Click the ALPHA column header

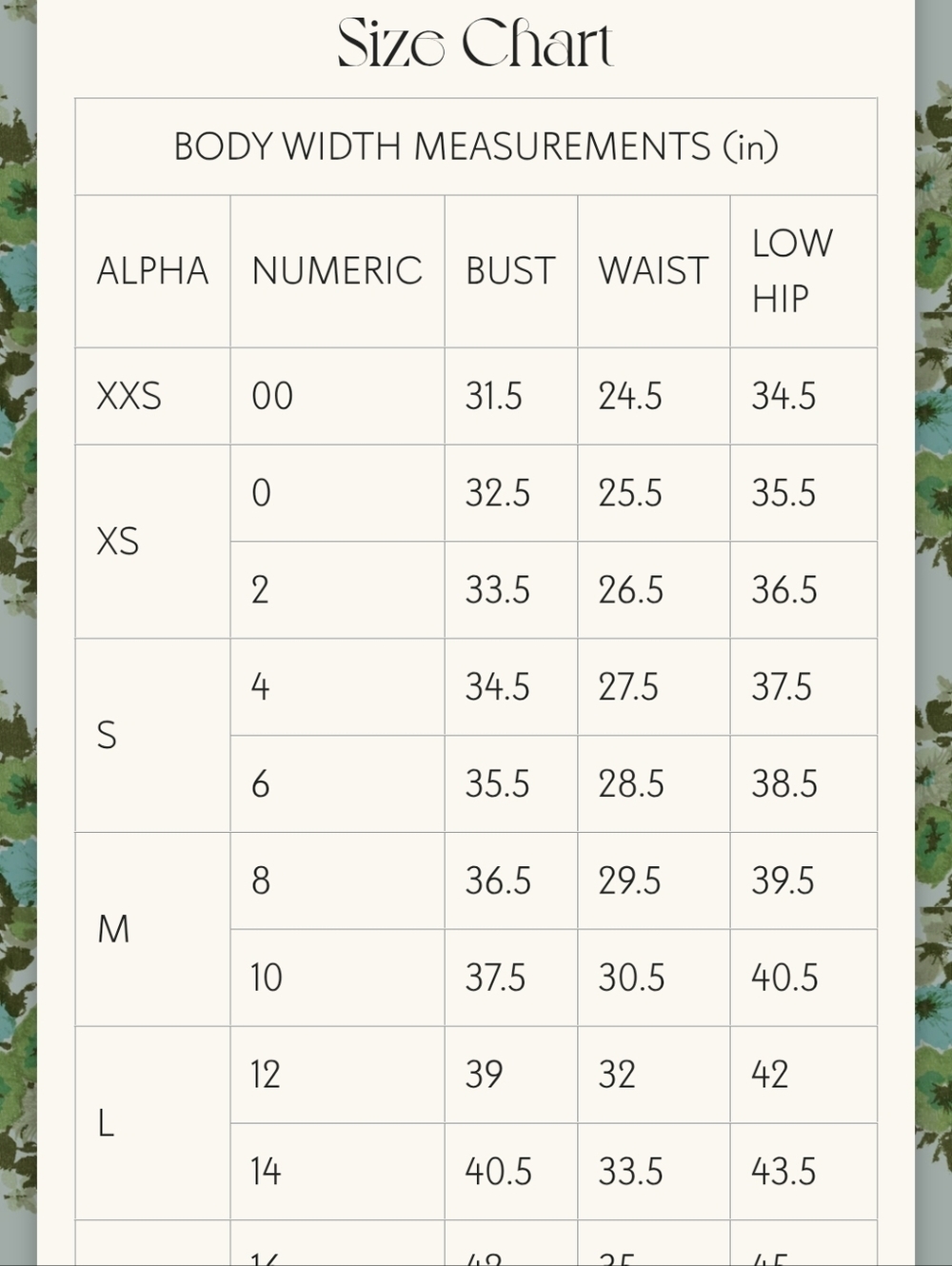(153, 271)
